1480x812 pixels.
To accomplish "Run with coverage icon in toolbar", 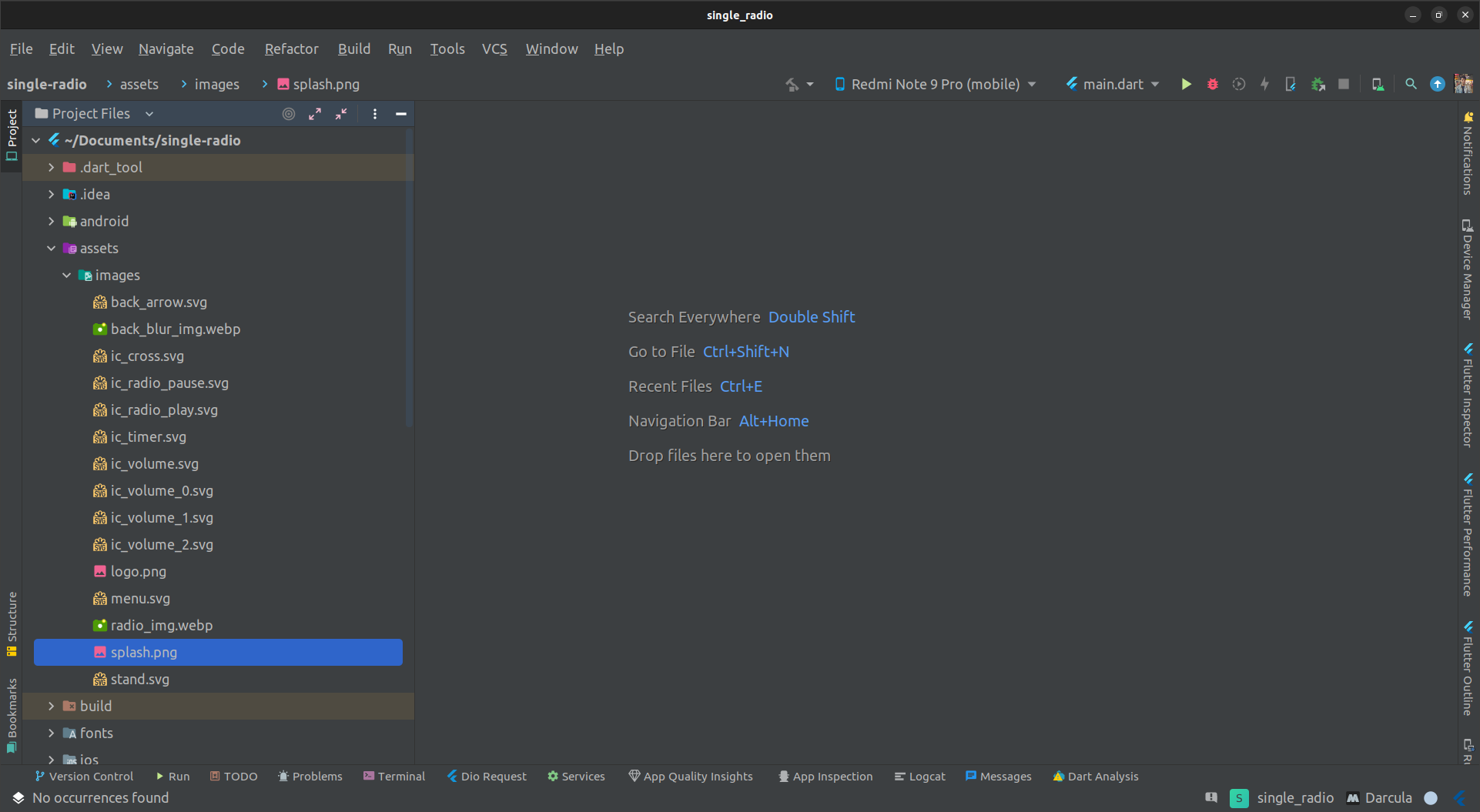I will point(1238,84).
